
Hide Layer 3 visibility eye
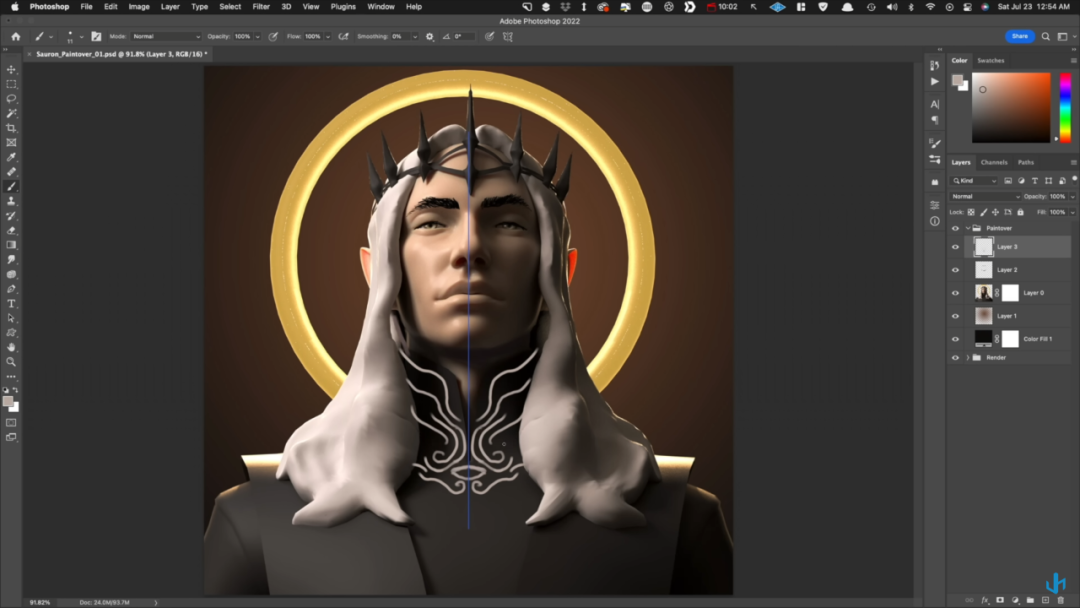(x=955, y=247)
